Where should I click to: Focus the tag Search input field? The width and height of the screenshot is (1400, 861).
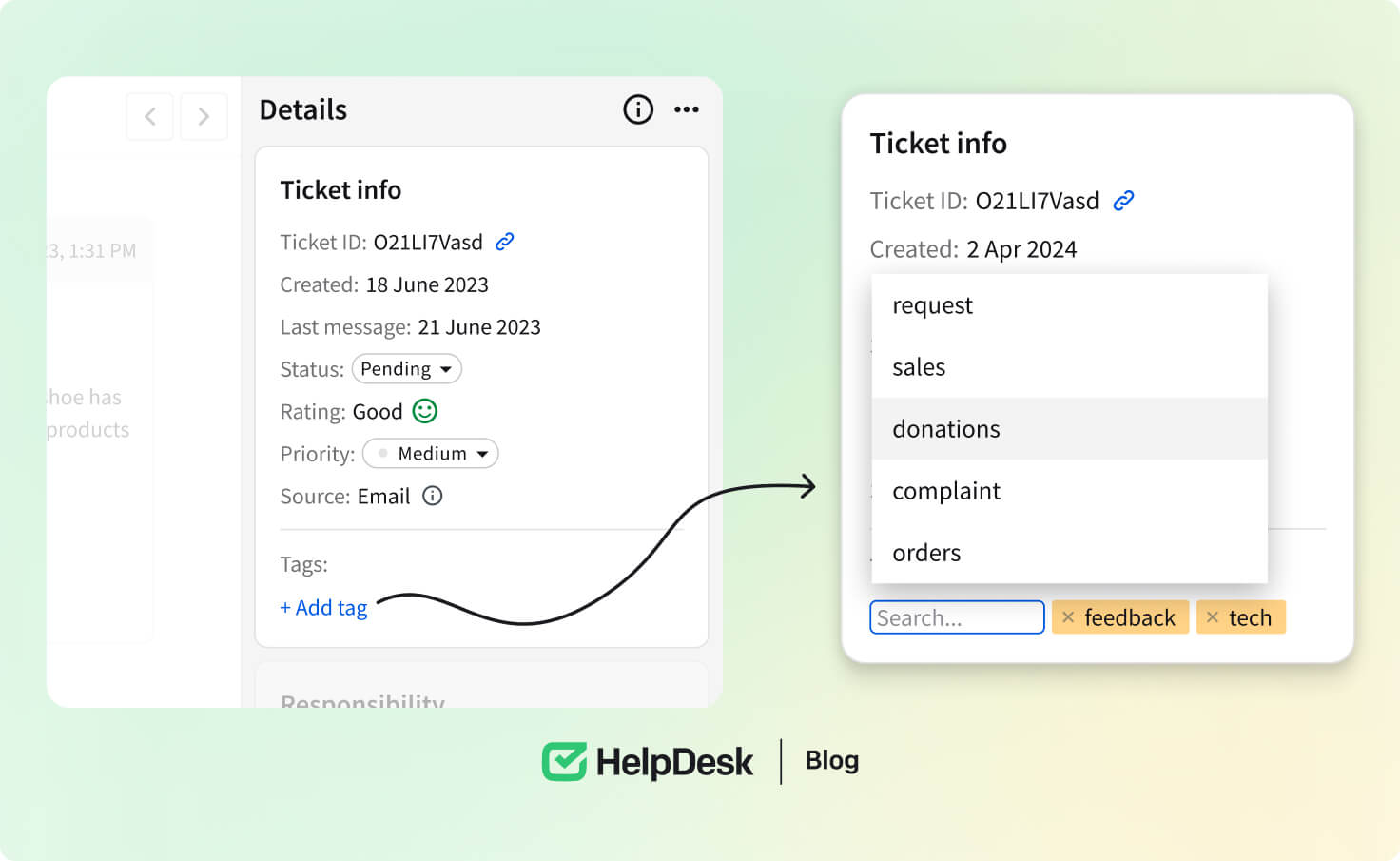tap(956, 617)
